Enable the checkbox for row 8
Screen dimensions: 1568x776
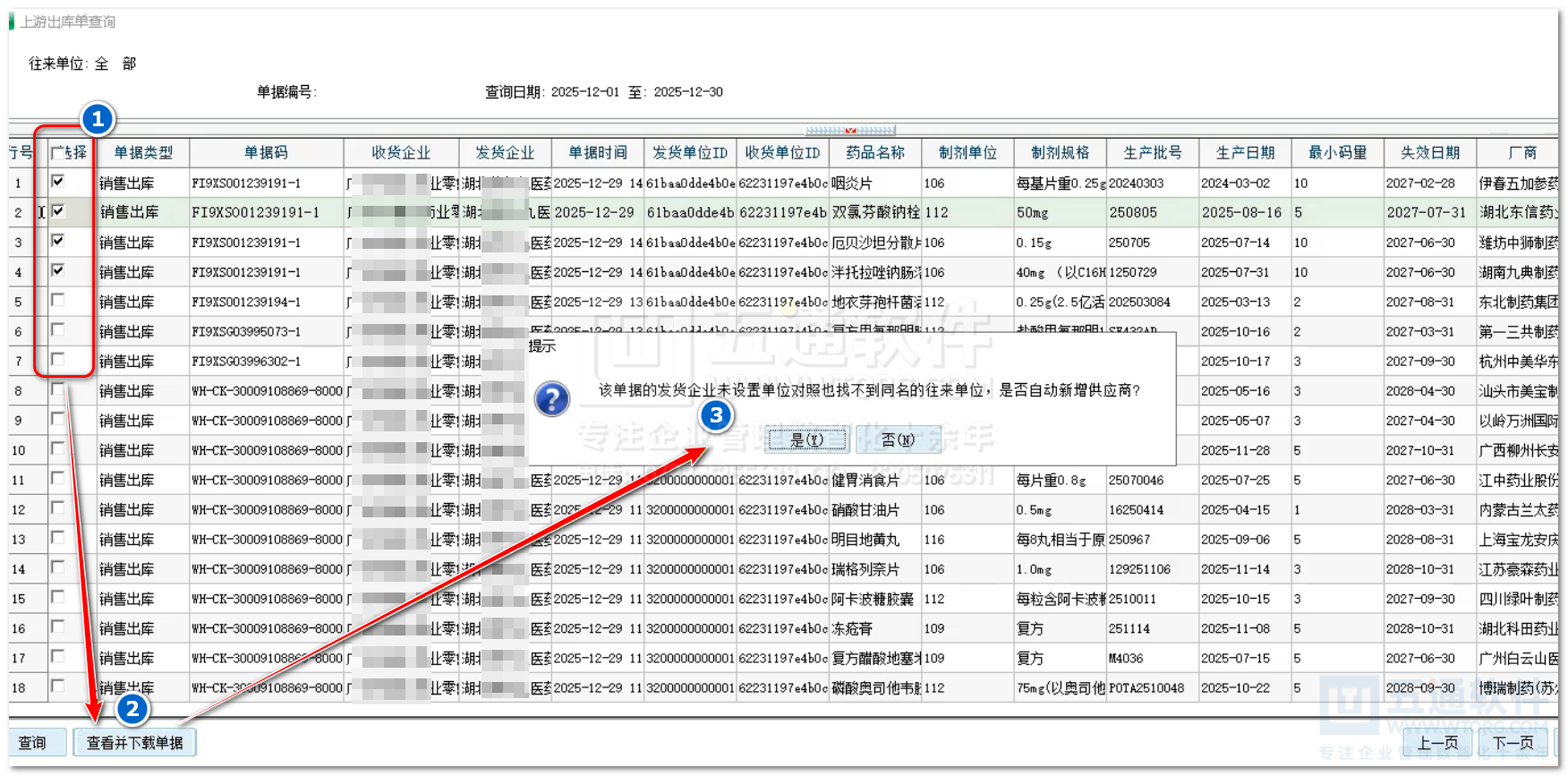point(58,389)
